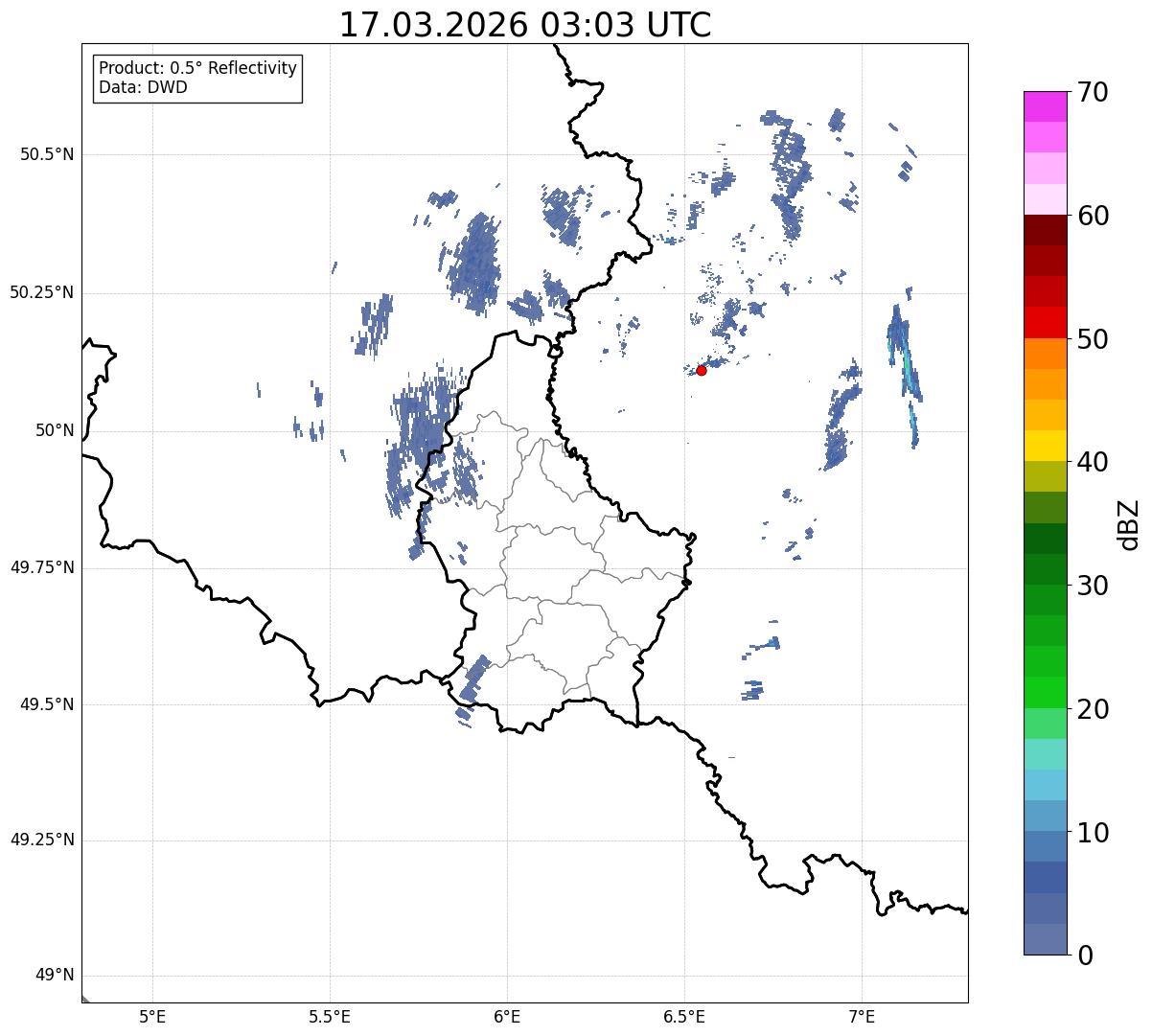Click the '50.25°N' latitude label
The width and height of the screenshot is (1152, 1036).
point(42,292)
